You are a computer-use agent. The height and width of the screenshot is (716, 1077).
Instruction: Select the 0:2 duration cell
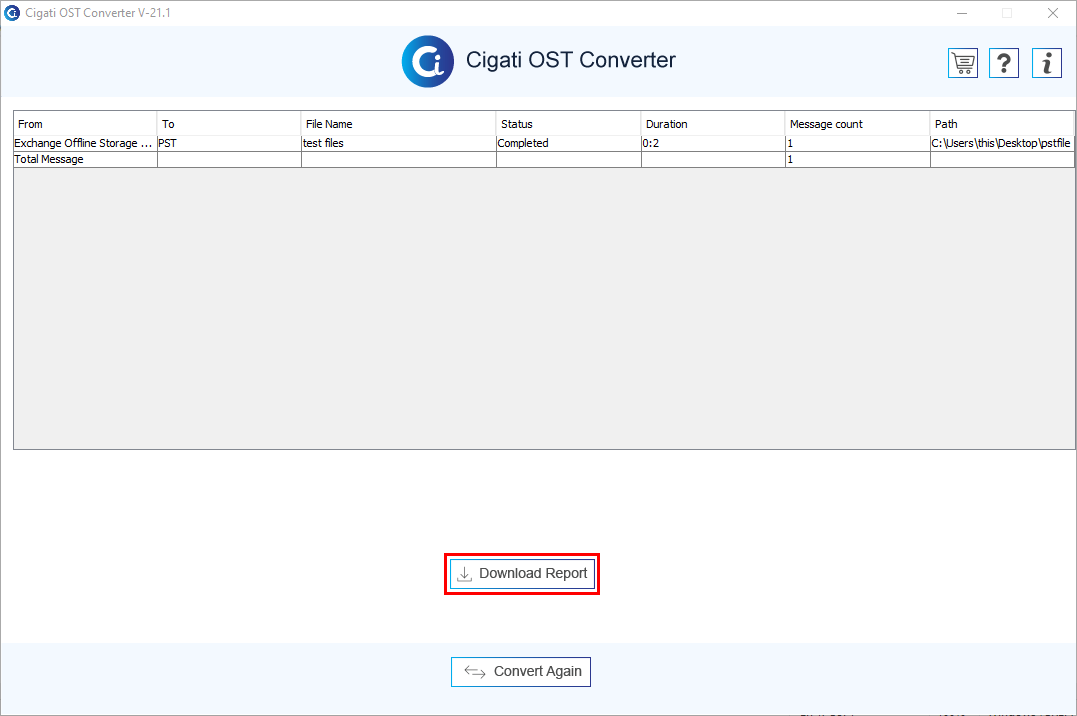(x=713, y=143)
